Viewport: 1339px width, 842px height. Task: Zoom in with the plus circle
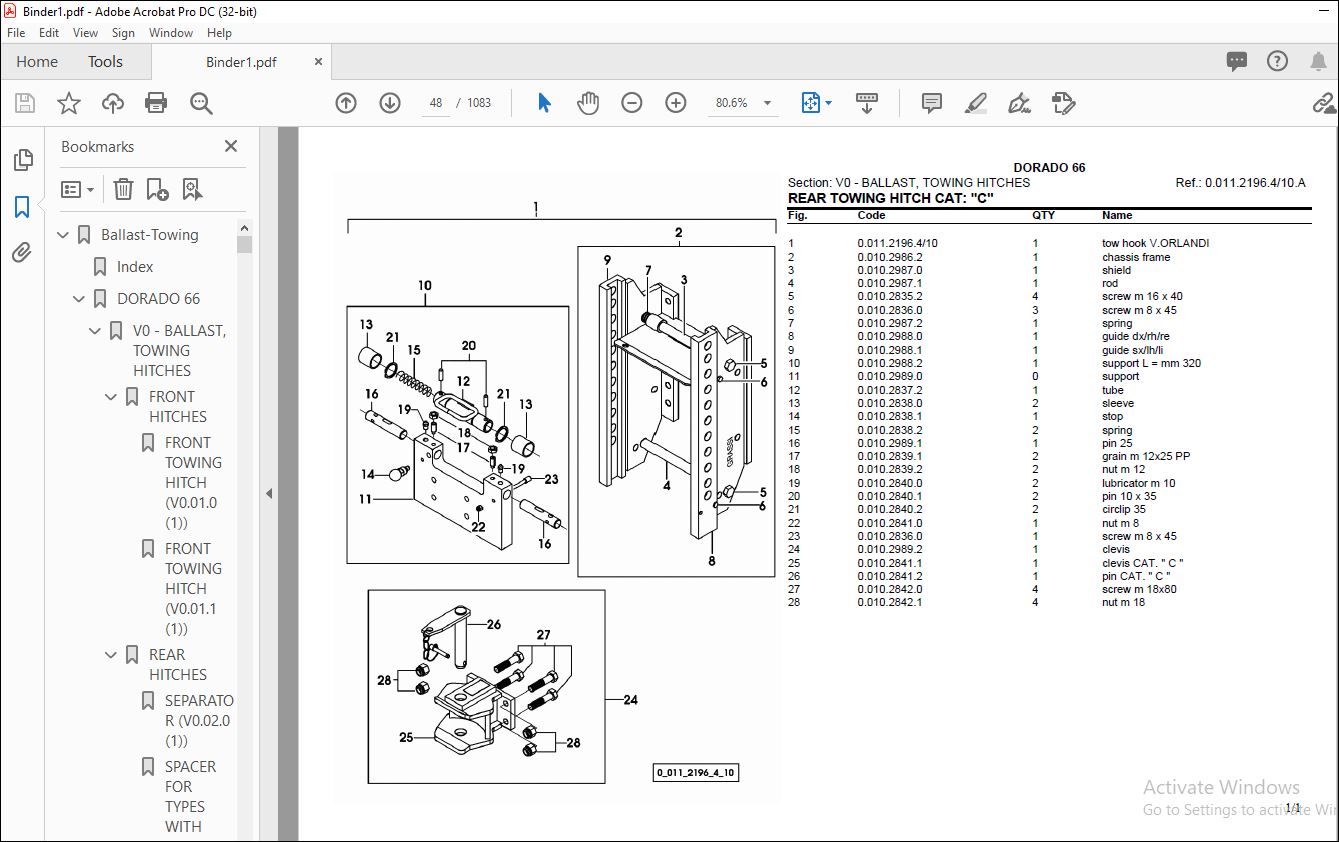[676, 103]
